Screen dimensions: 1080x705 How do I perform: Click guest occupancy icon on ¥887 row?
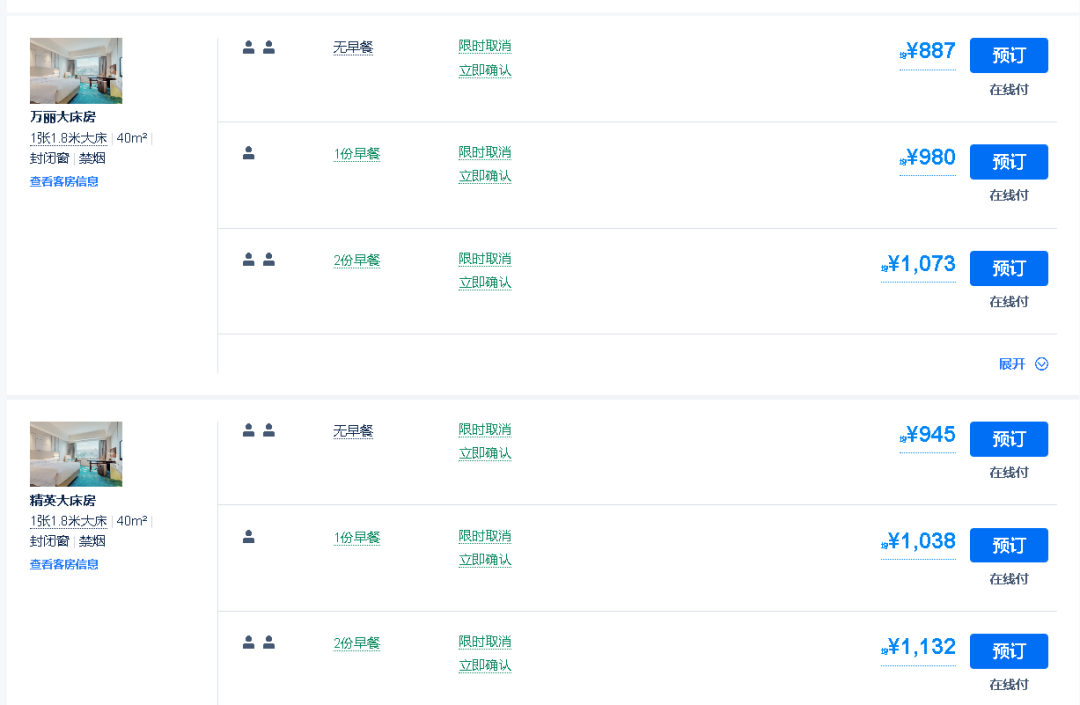coord(259,47)
